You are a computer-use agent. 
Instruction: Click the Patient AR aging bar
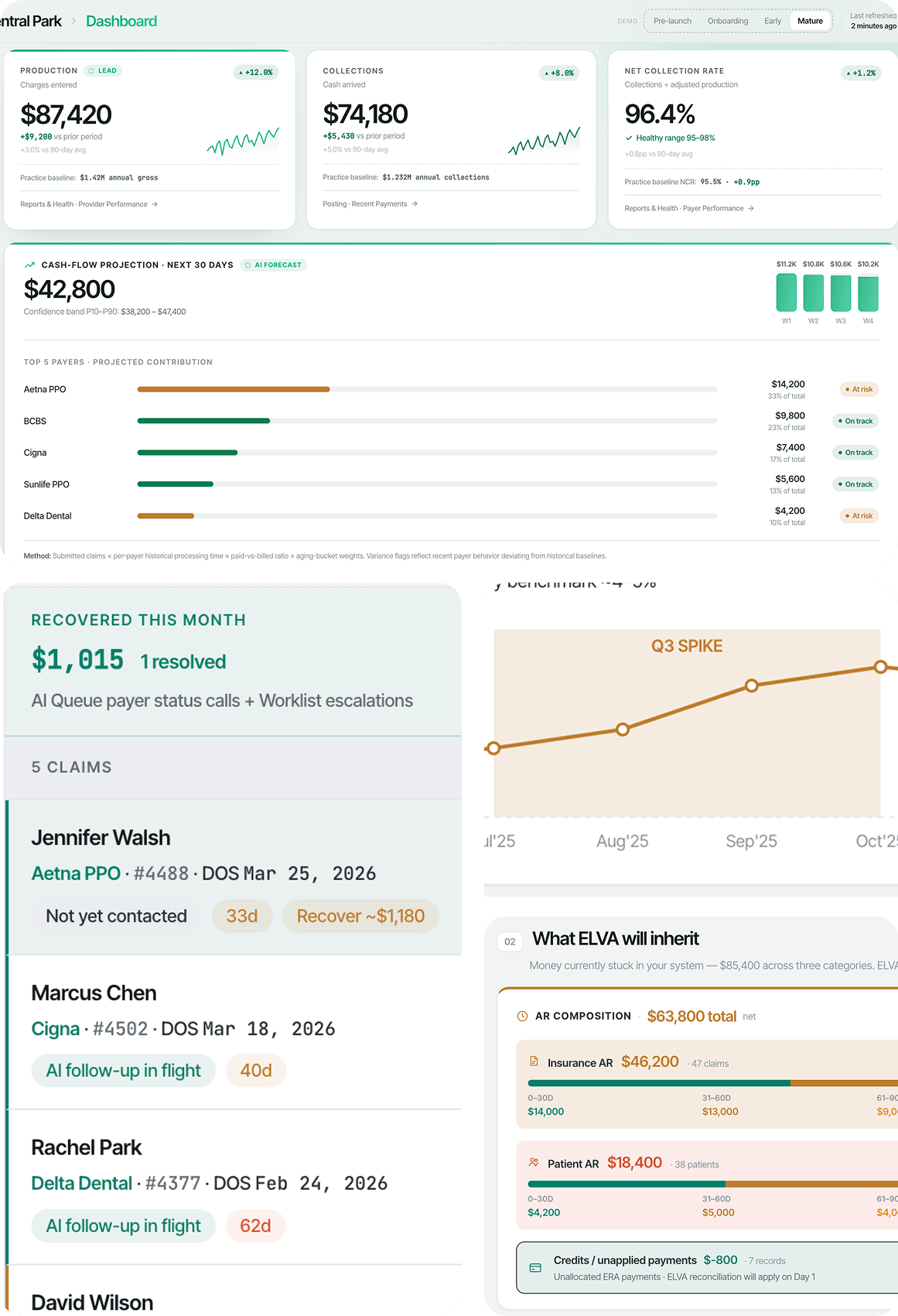712,1184
